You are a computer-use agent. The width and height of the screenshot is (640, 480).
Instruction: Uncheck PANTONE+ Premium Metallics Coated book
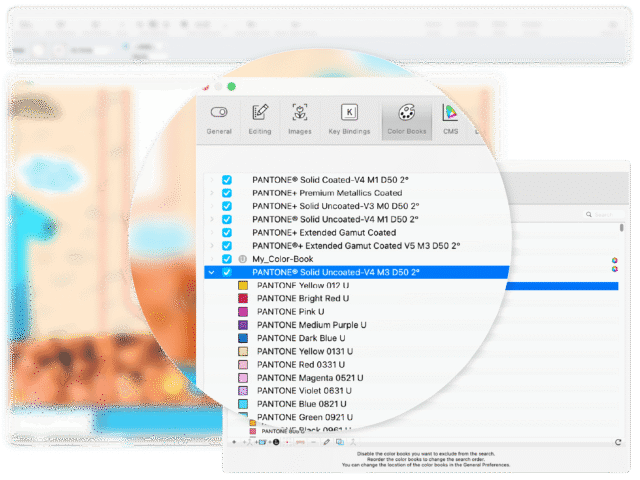227,193
